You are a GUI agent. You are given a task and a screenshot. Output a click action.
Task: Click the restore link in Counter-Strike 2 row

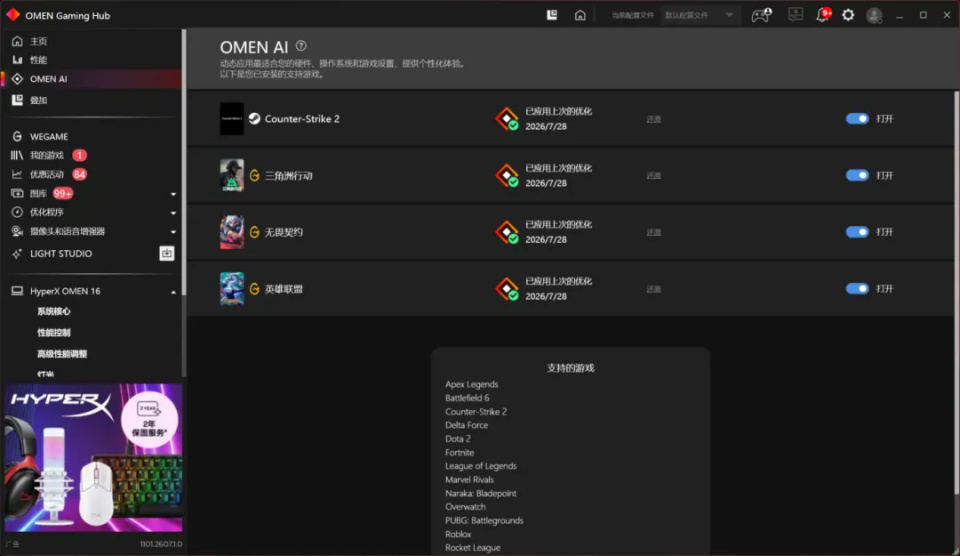654,119
